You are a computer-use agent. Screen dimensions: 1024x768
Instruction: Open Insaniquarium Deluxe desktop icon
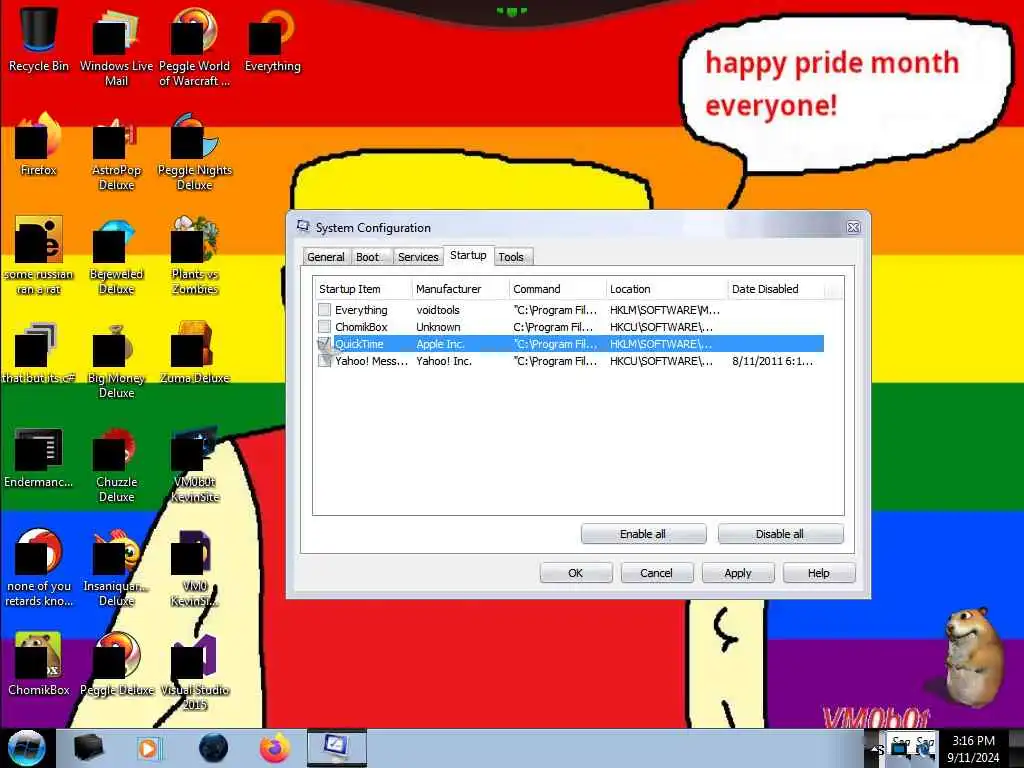point(116,568)
